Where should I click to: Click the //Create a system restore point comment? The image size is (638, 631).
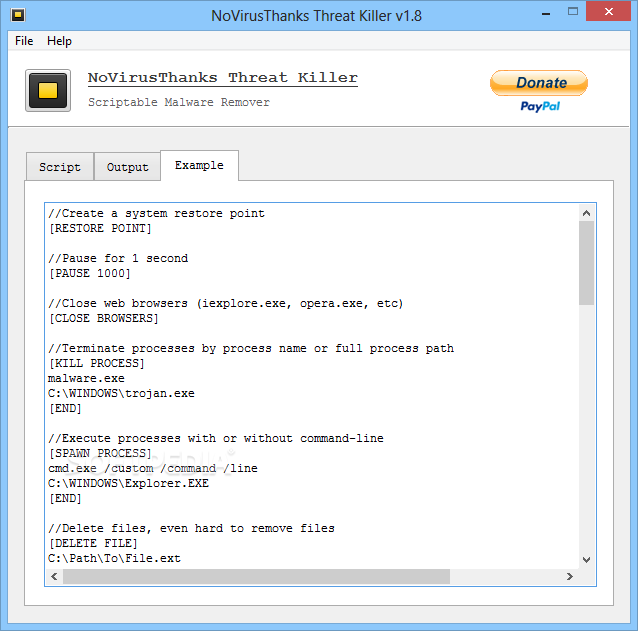coord(156,213)
